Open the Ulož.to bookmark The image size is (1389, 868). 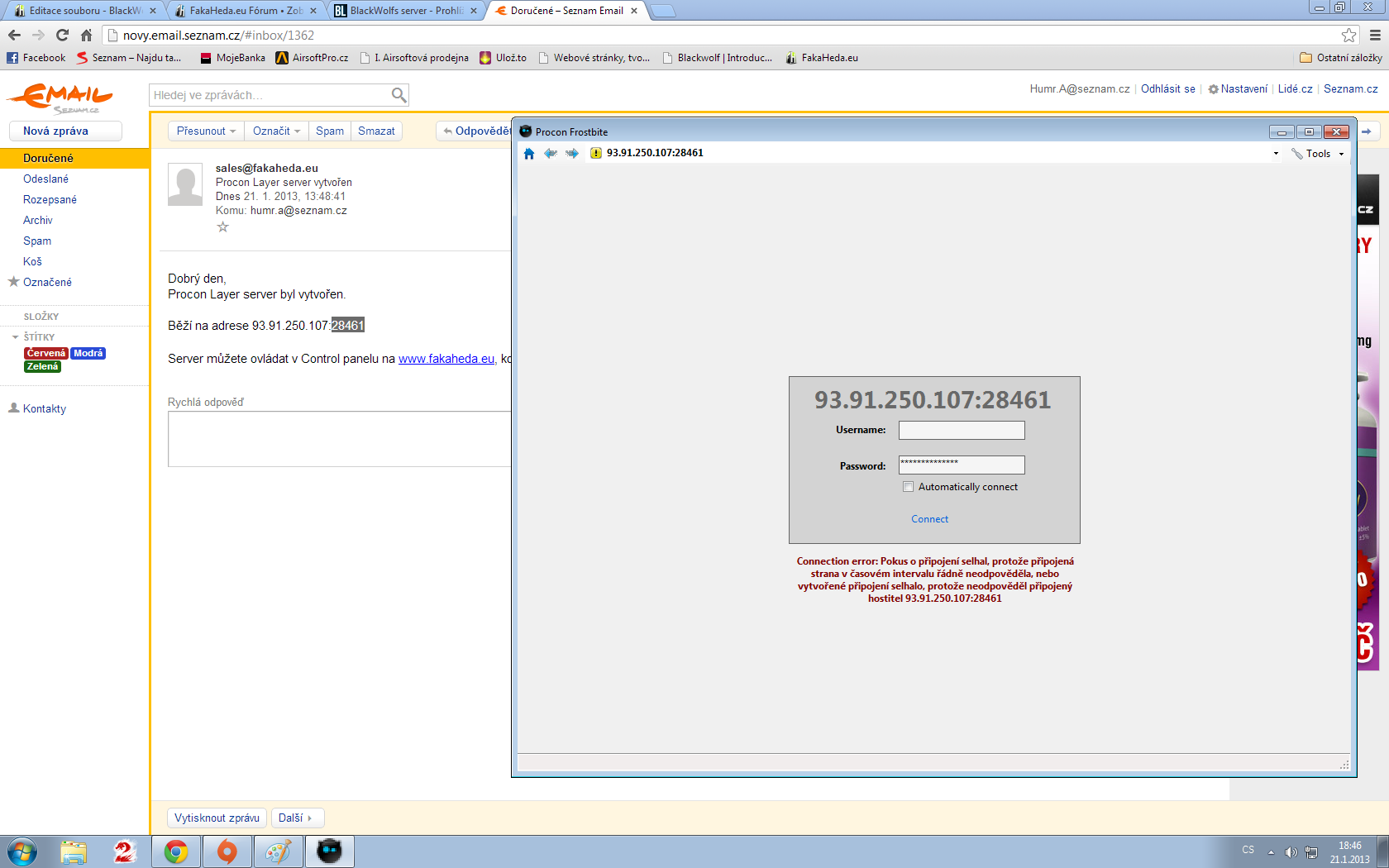pos(503,58)
